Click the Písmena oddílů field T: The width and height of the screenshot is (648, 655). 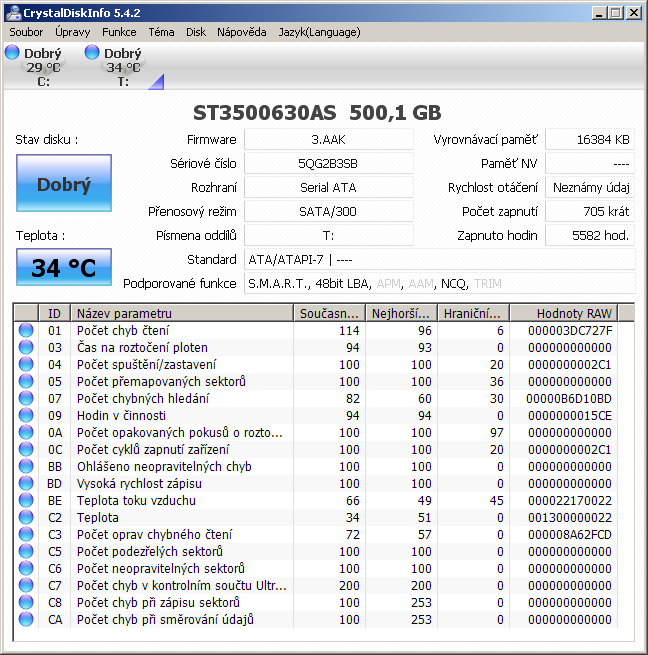click(328, 236)
